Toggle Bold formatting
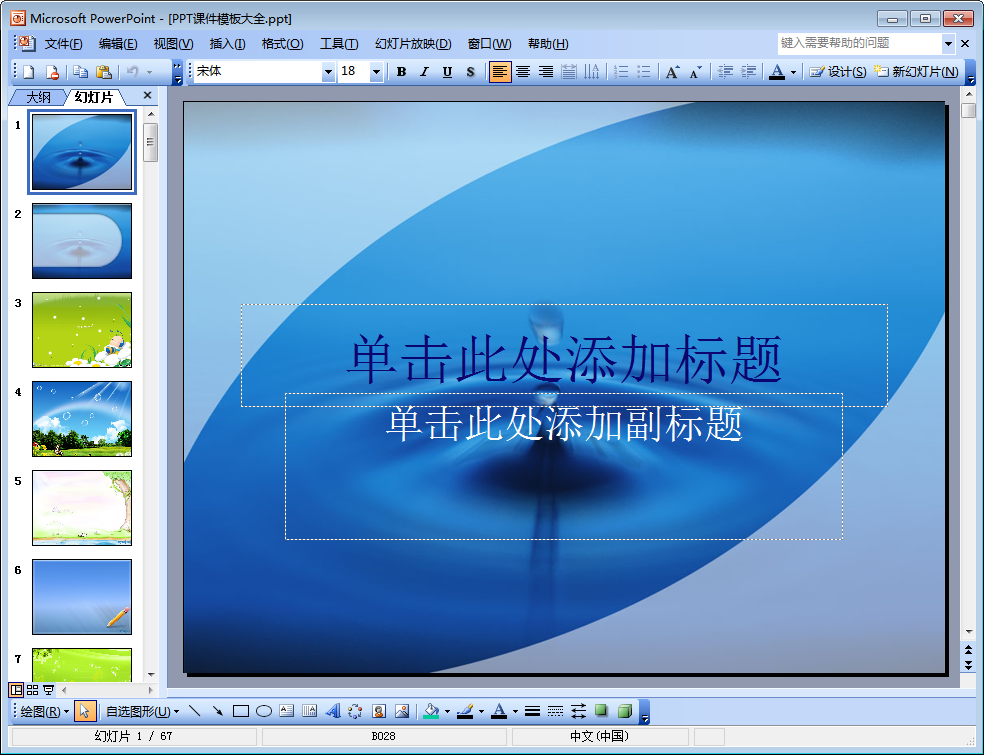984x755 pixels. tap(402, 72)
